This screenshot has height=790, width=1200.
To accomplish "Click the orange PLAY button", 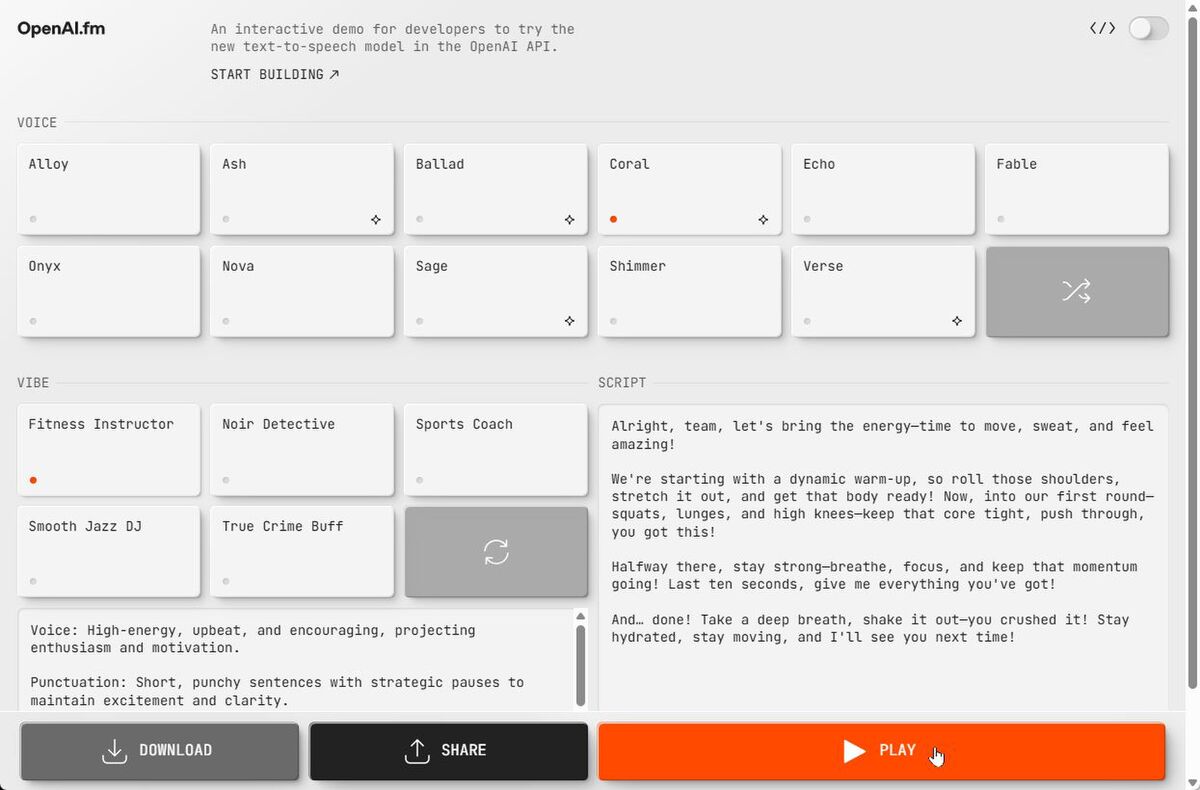I will click(x=881, y=751).
